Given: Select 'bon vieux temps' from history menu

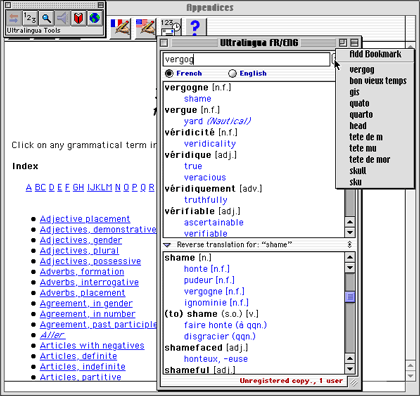Looking at the screenshot, I should [x=375, y=81].
